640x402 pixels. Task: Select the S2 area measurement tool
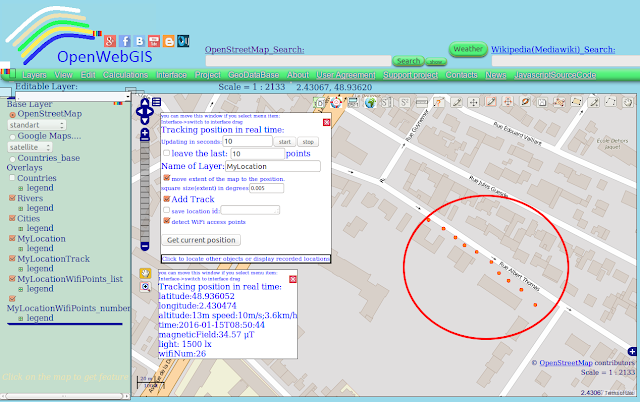pyautogui.click(x=404, y=102)
